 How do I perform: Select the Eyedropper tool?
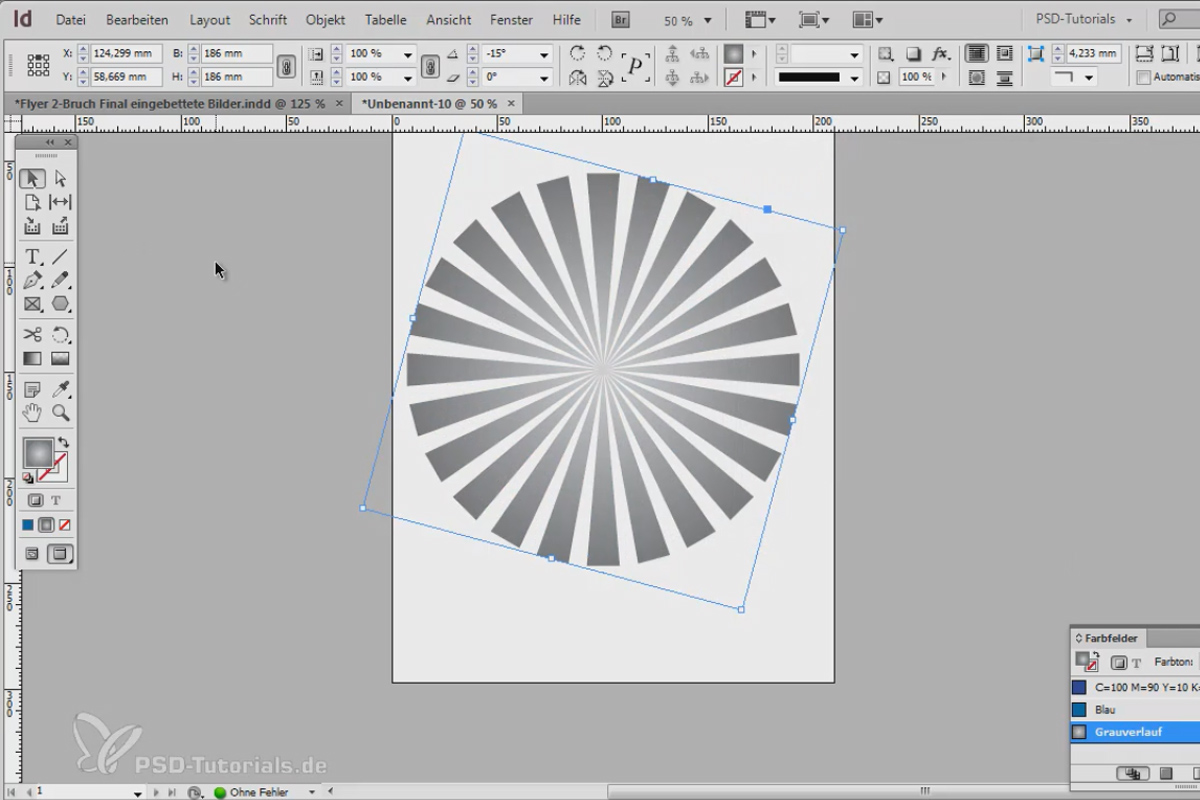[x=60, y=390]
